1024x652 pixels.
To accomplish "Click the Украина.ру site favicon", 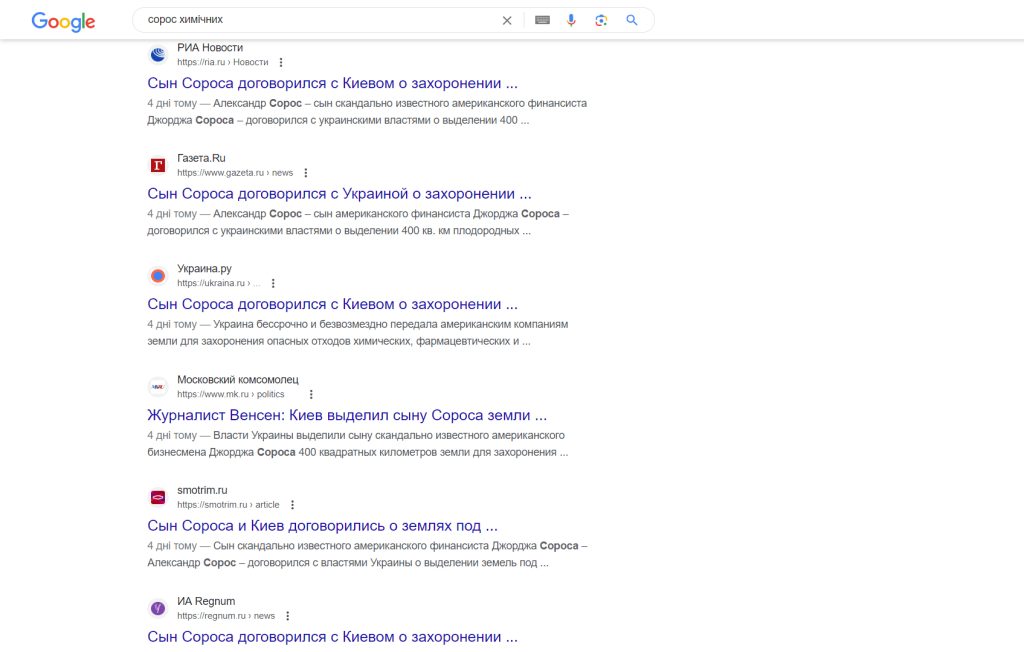I will point(157,276).
